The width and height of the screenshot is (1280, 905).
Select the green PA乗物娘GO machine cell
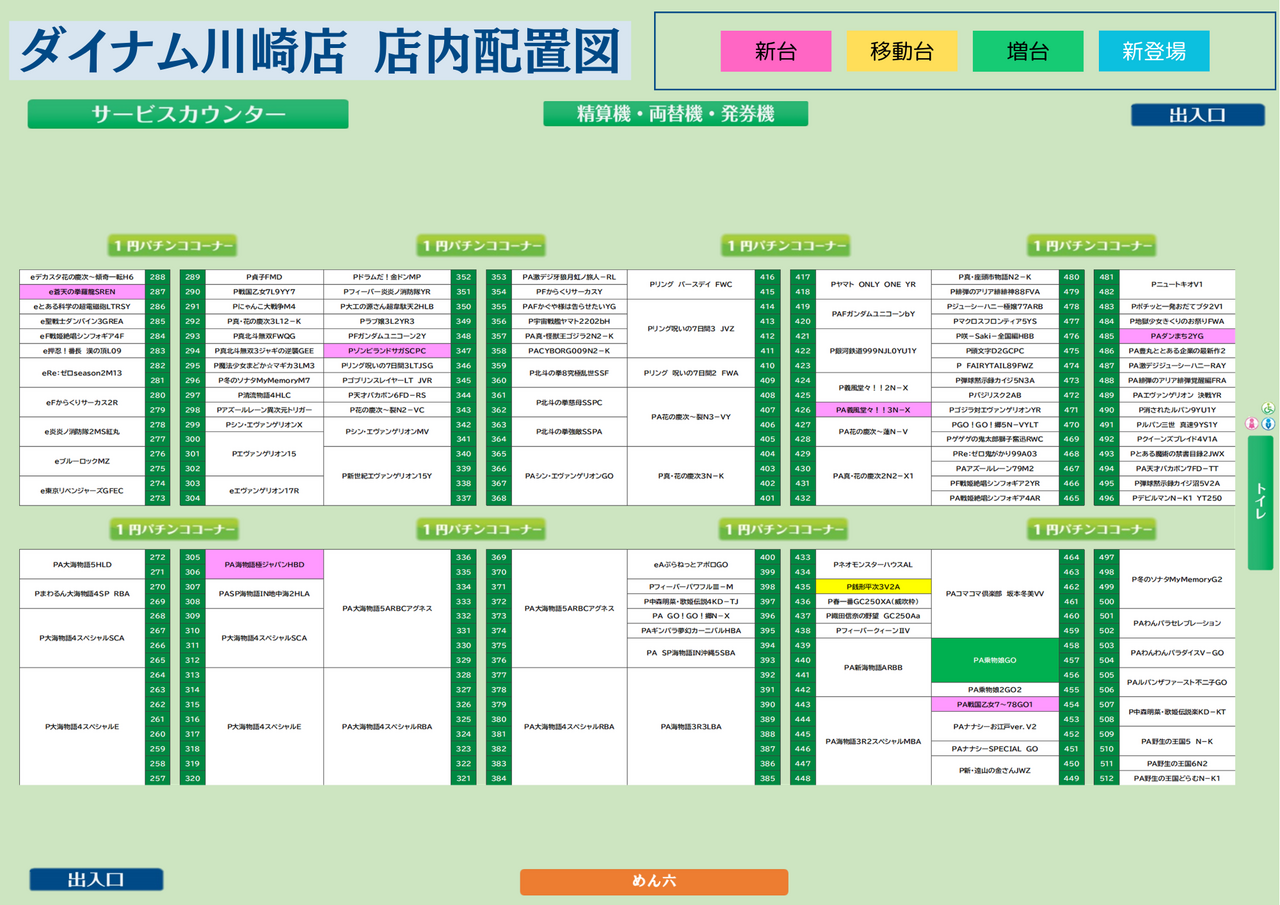pos(994,660)
